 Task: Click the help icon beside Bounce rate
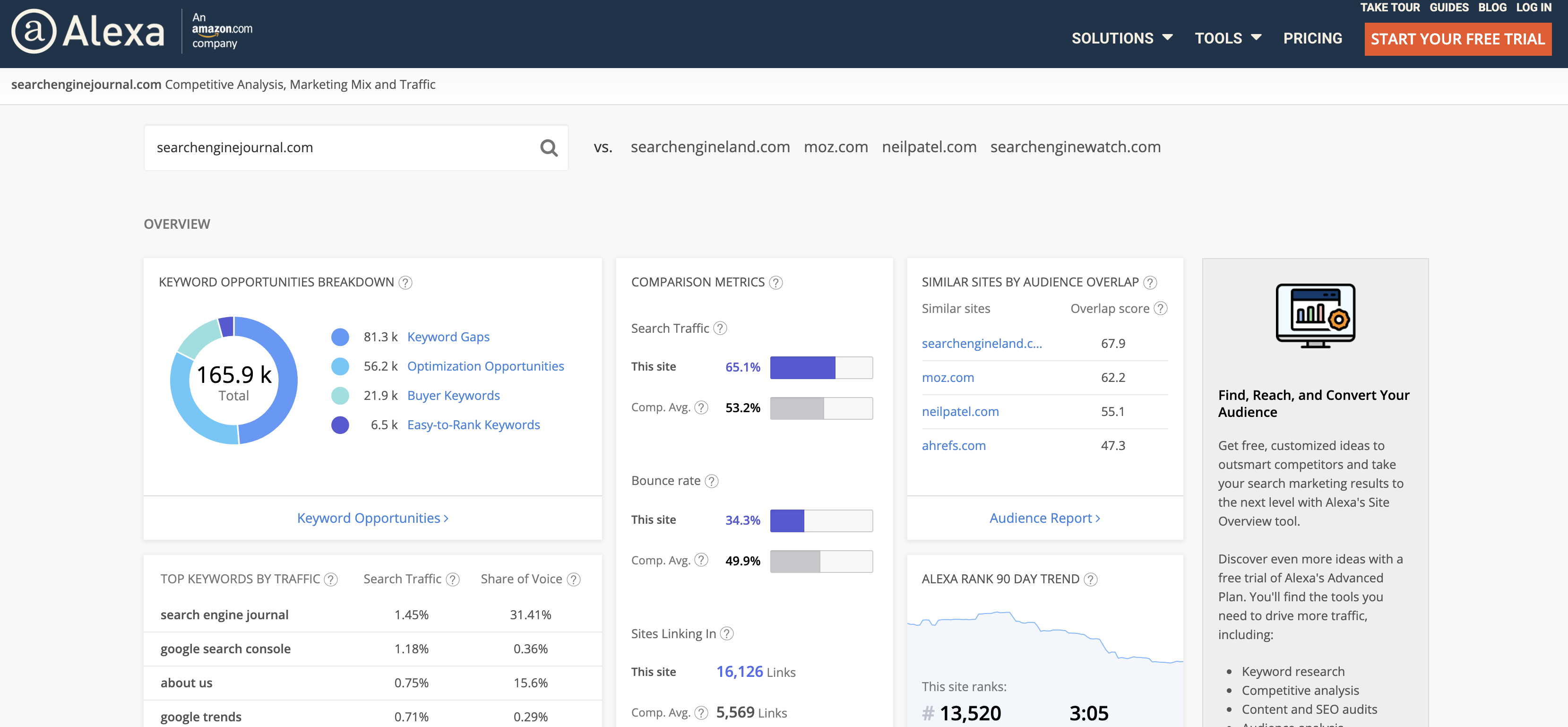712,481
